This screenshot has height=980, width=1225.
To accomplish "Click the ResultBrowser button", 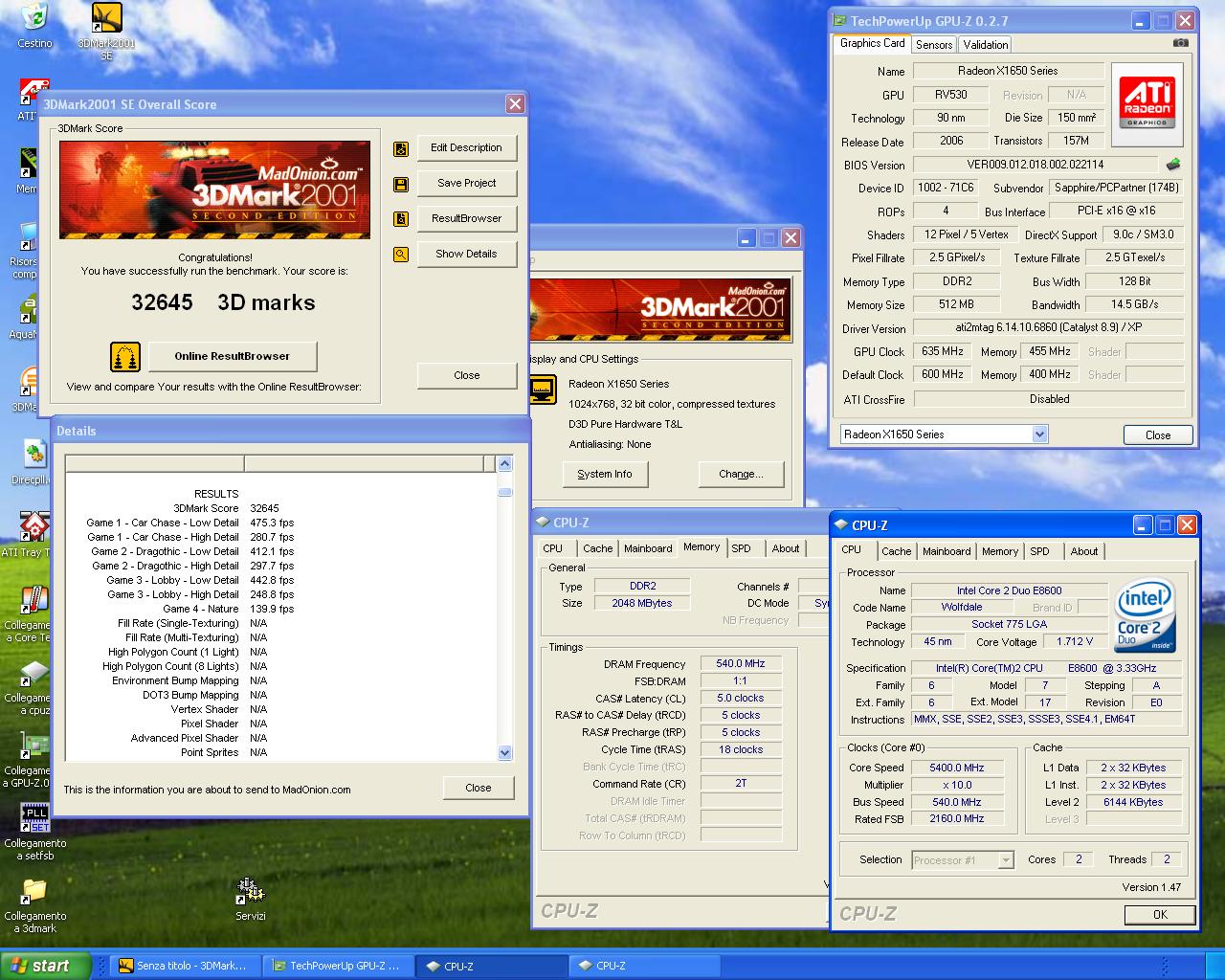I will click(x=466, y=219).
